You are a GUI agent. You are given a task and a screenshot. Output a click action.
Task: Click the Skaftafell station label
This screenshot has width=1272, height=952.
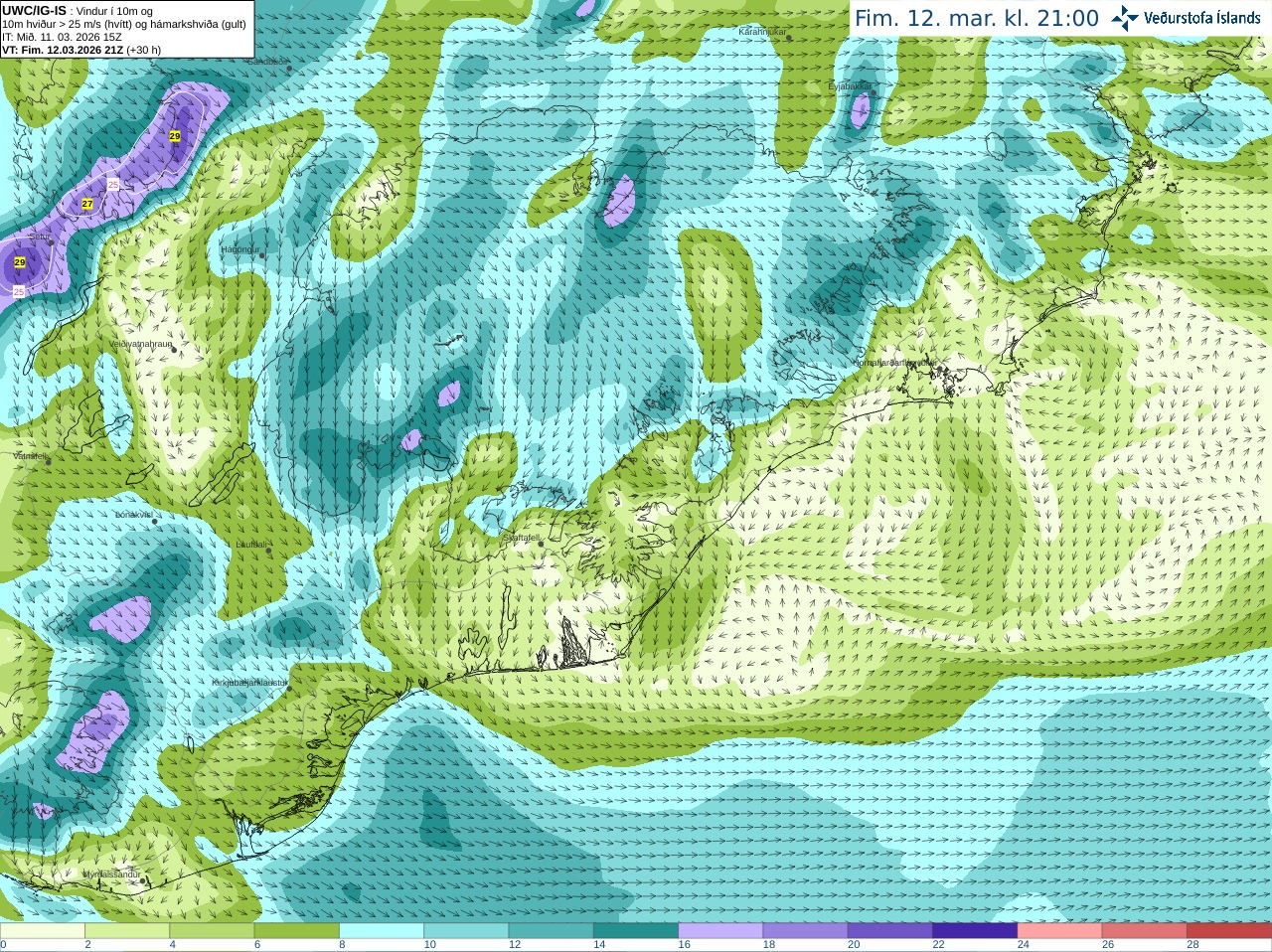pyautogui.click(x=521, y=538)
